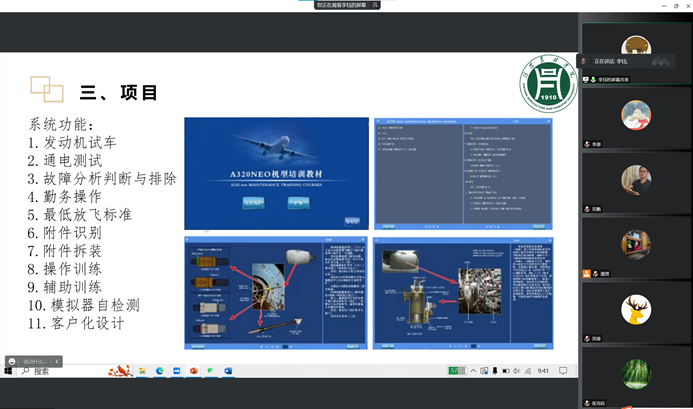693x409 pixels.
Task: Click the 9:41 clock in the taskbar
Action: (x=543, y=371)
